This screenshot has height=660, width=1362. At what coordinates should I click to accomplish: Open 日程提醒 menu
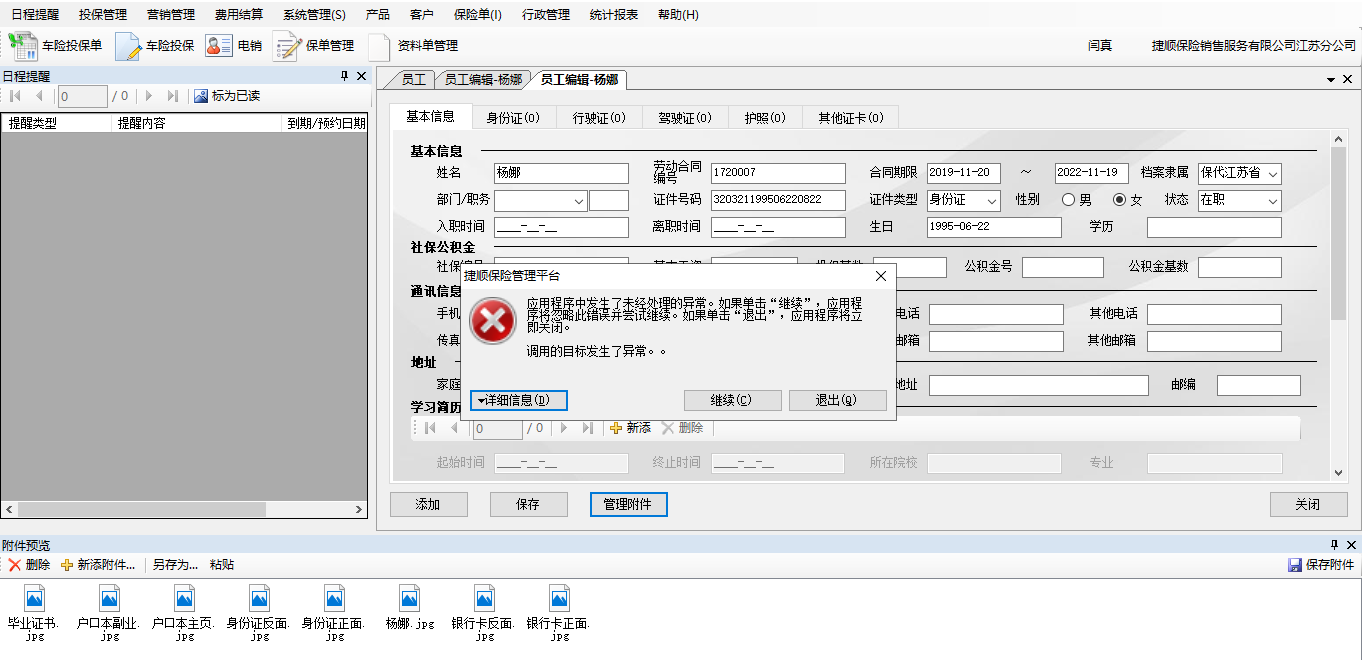click(35, 15)
